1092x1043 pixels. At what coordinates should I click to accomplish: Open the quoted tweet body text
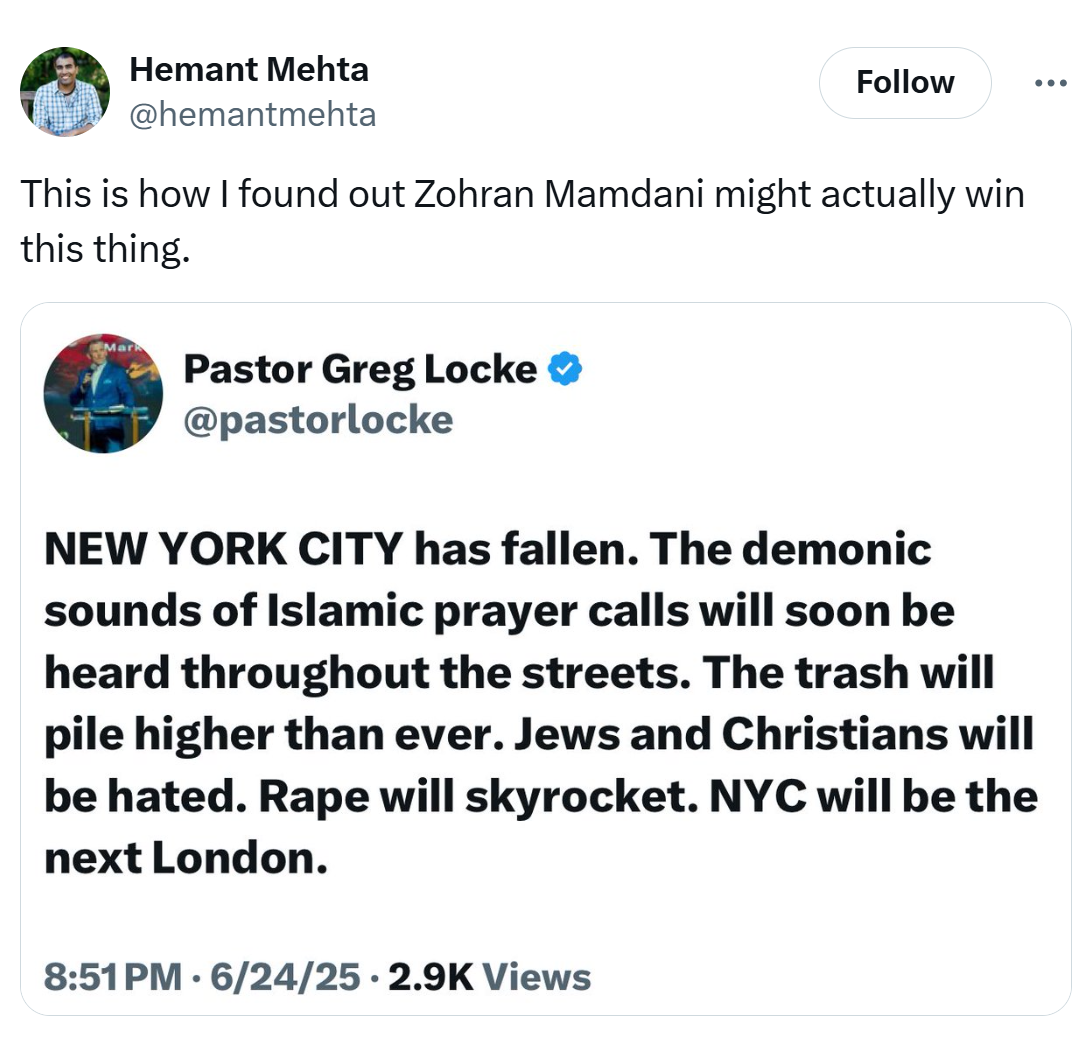pyautogui.click(x=540, y=703)
